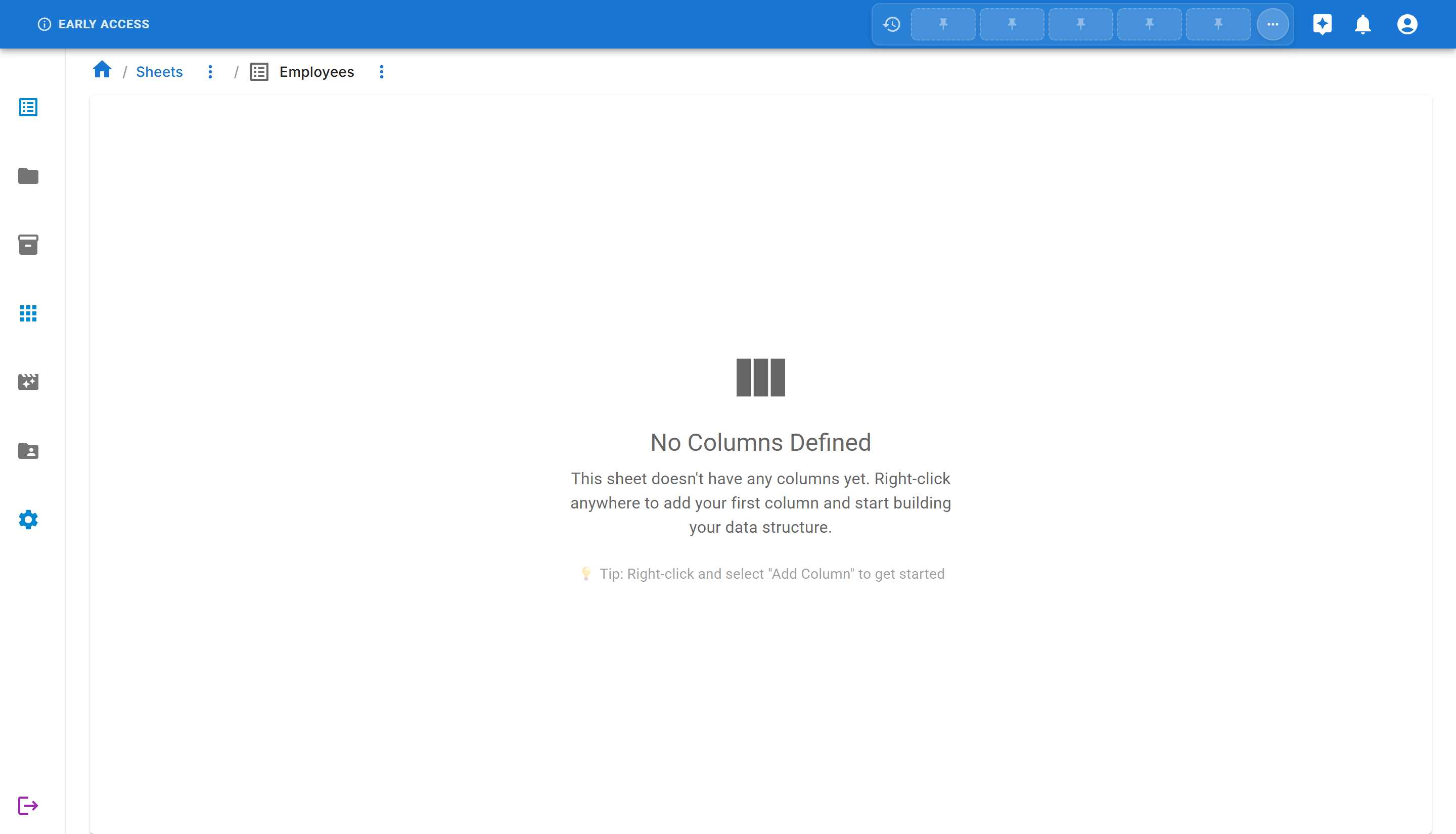
Task: Open the apps grid icon in sidebar
Action: pos(28,313)
